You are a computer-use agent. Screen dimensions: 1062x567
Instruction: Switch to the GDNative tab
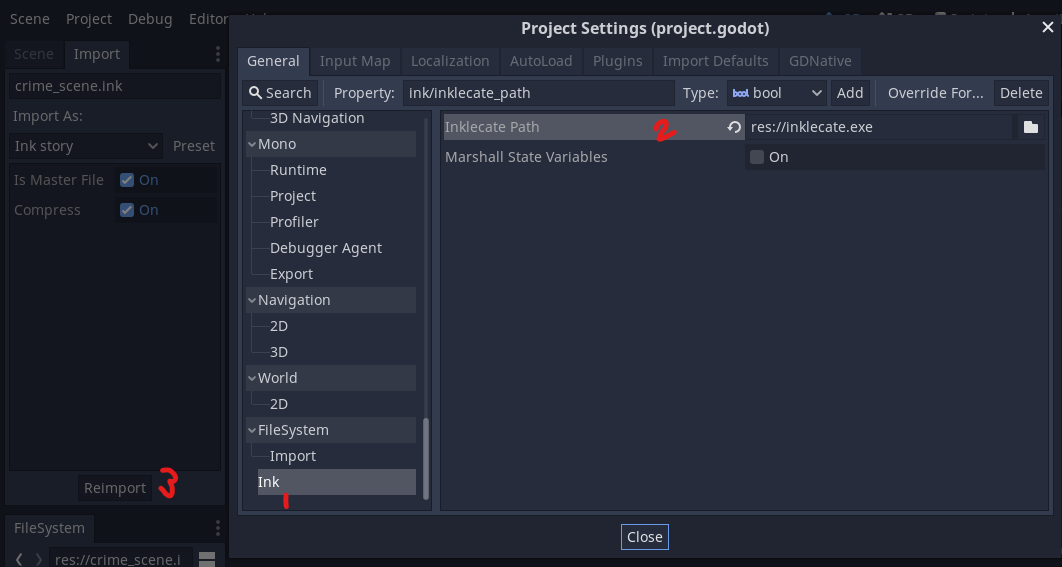tap(820, 61)
